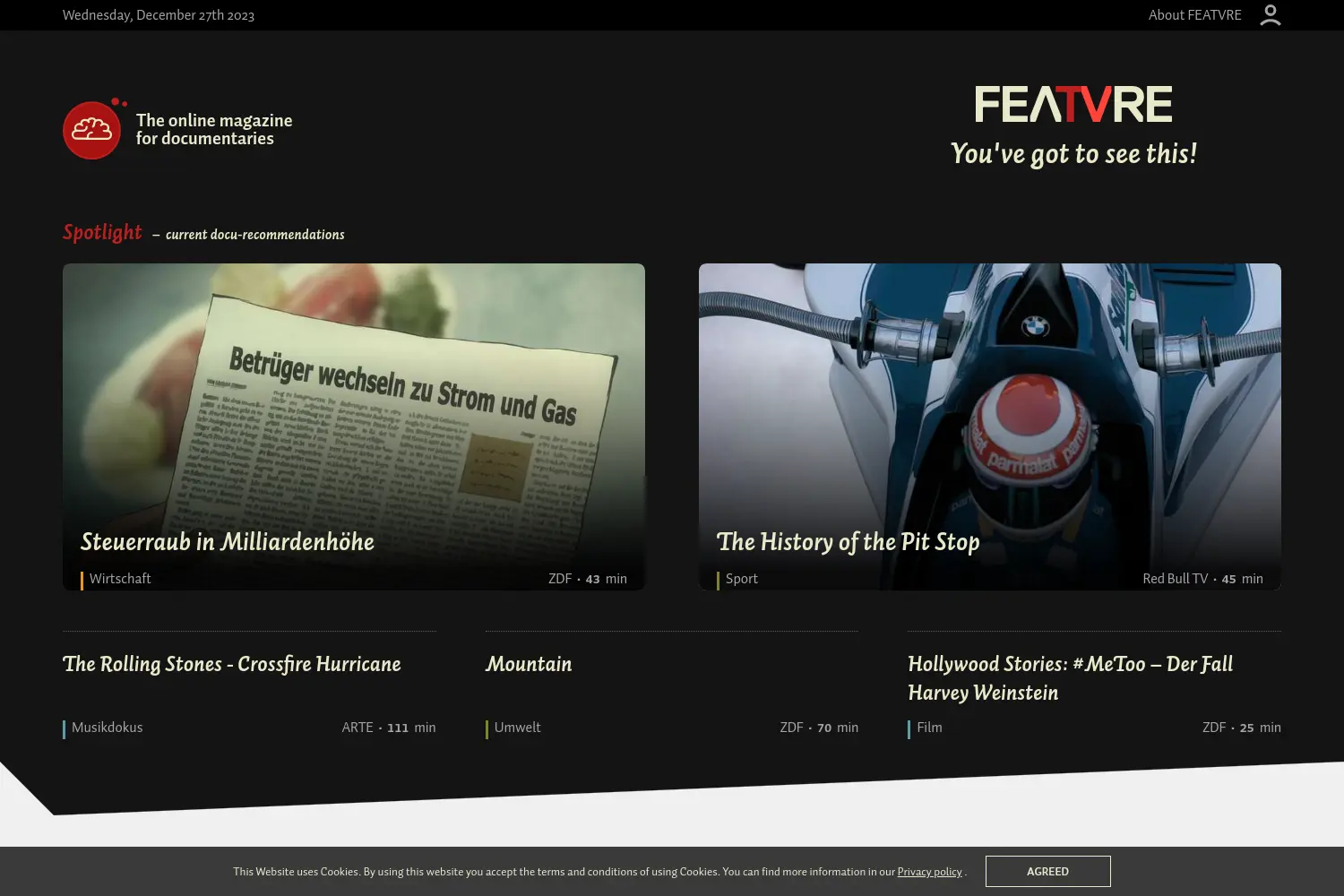Click the red brain logo icon
The width and height of the screenshot is (1344, 896).
(x=92, y=130)
